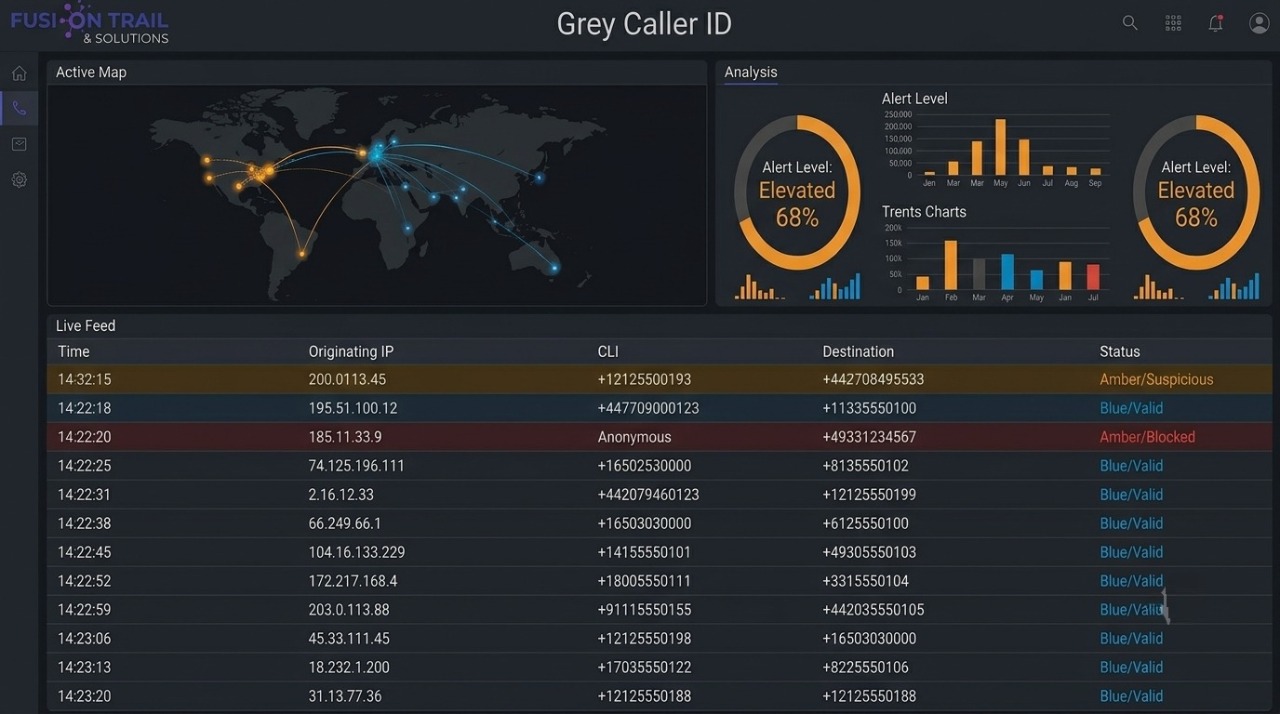Image resolution: width=1280 pixels, height=714 pixels.
Task: Switch to the Analysis tab
Action: pyautogui.click(x=751, y=72)
